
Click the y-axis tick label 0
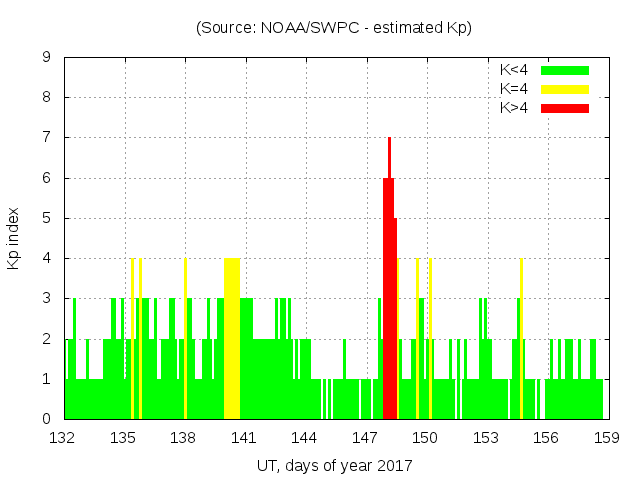pyautogui.click(x=47, y=419)
